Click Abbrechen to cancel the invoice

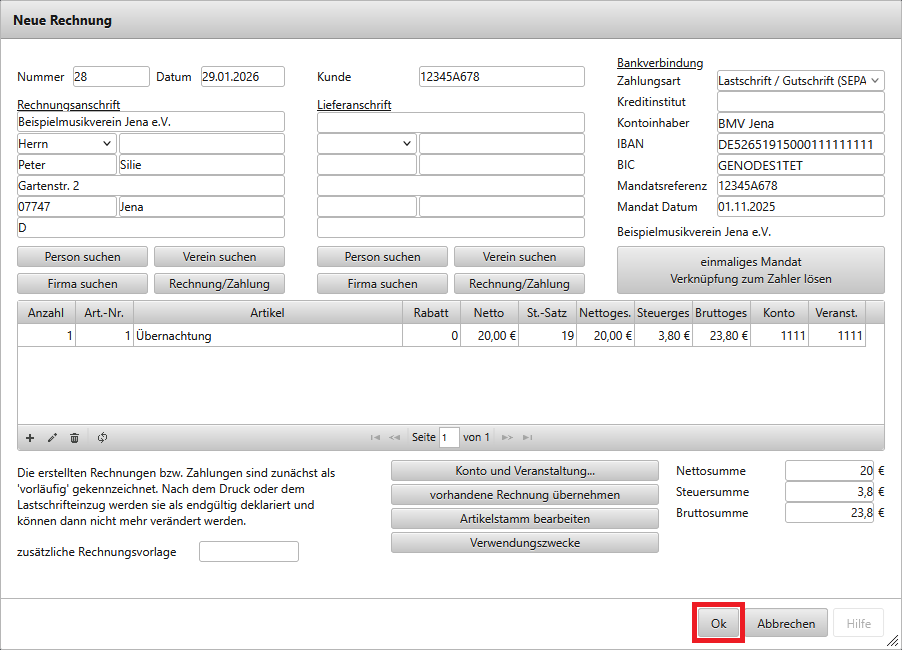(x=785, y=623)
